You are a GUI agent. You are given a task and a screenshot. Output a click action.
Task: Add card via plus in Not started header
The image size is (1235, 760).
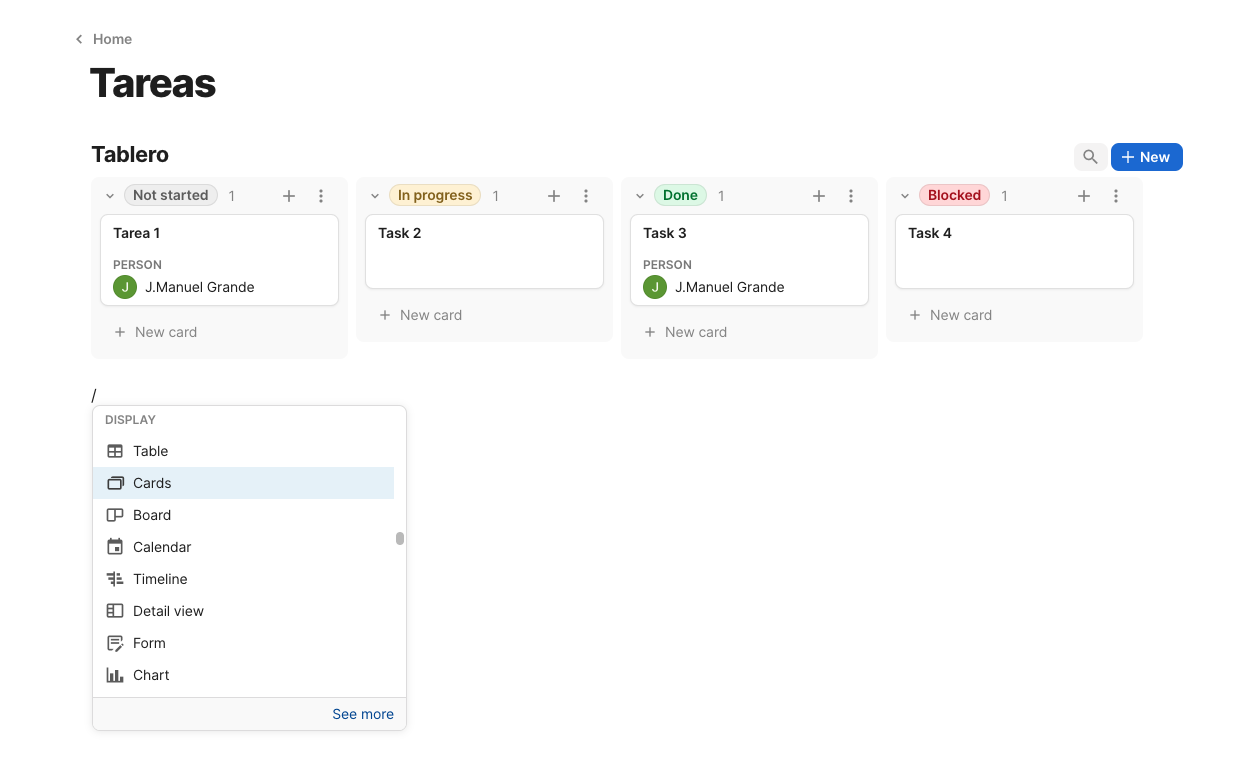(x=289, y=196)
